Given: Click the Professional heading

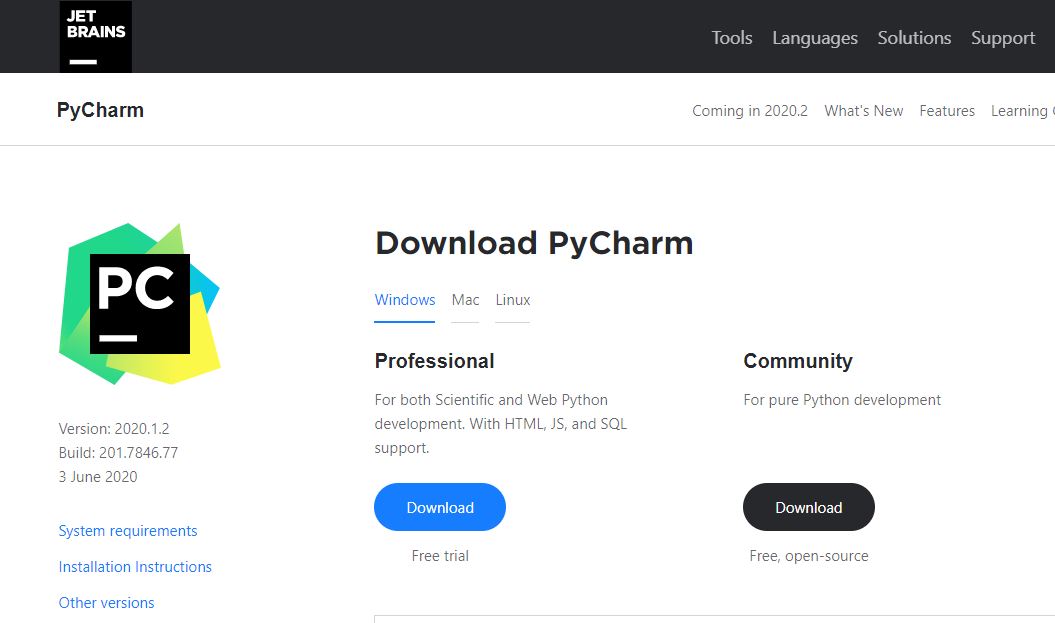Looking at the screenshot, I should 435,361.
